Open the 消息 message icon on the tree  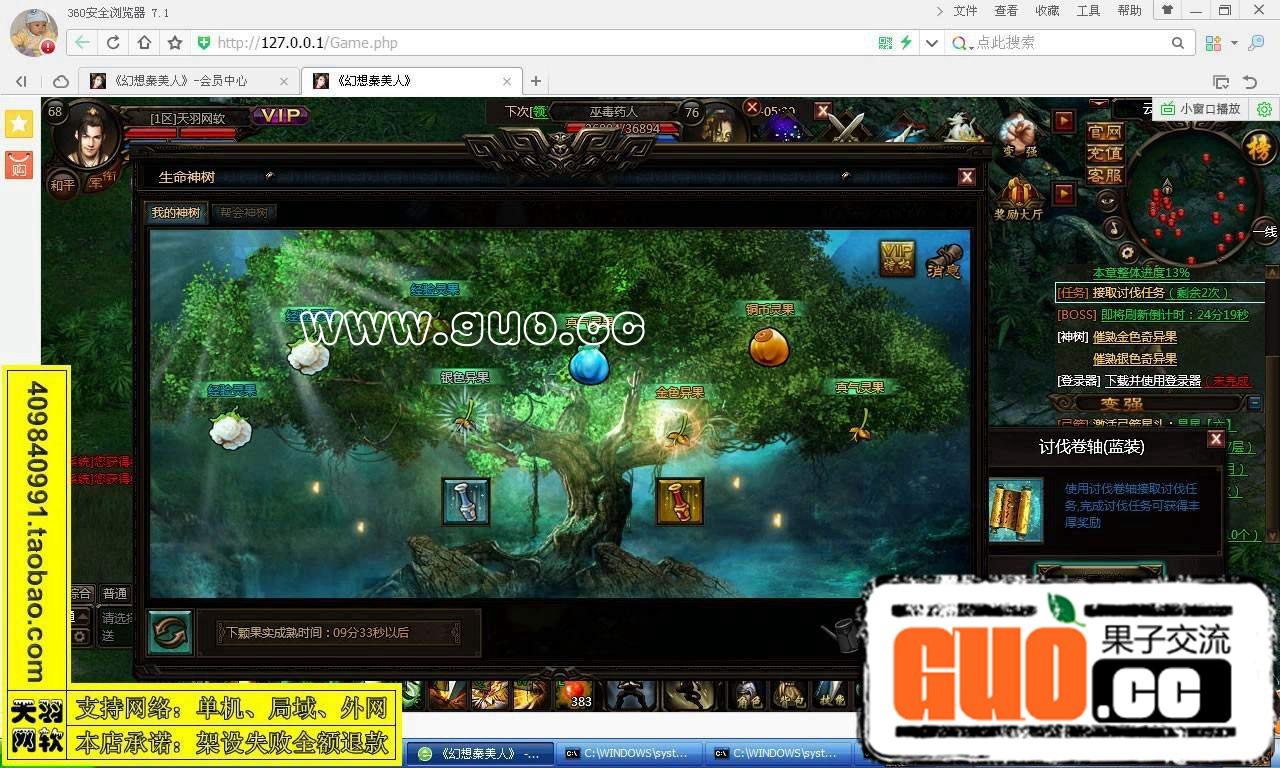click(x=944, y=260)
